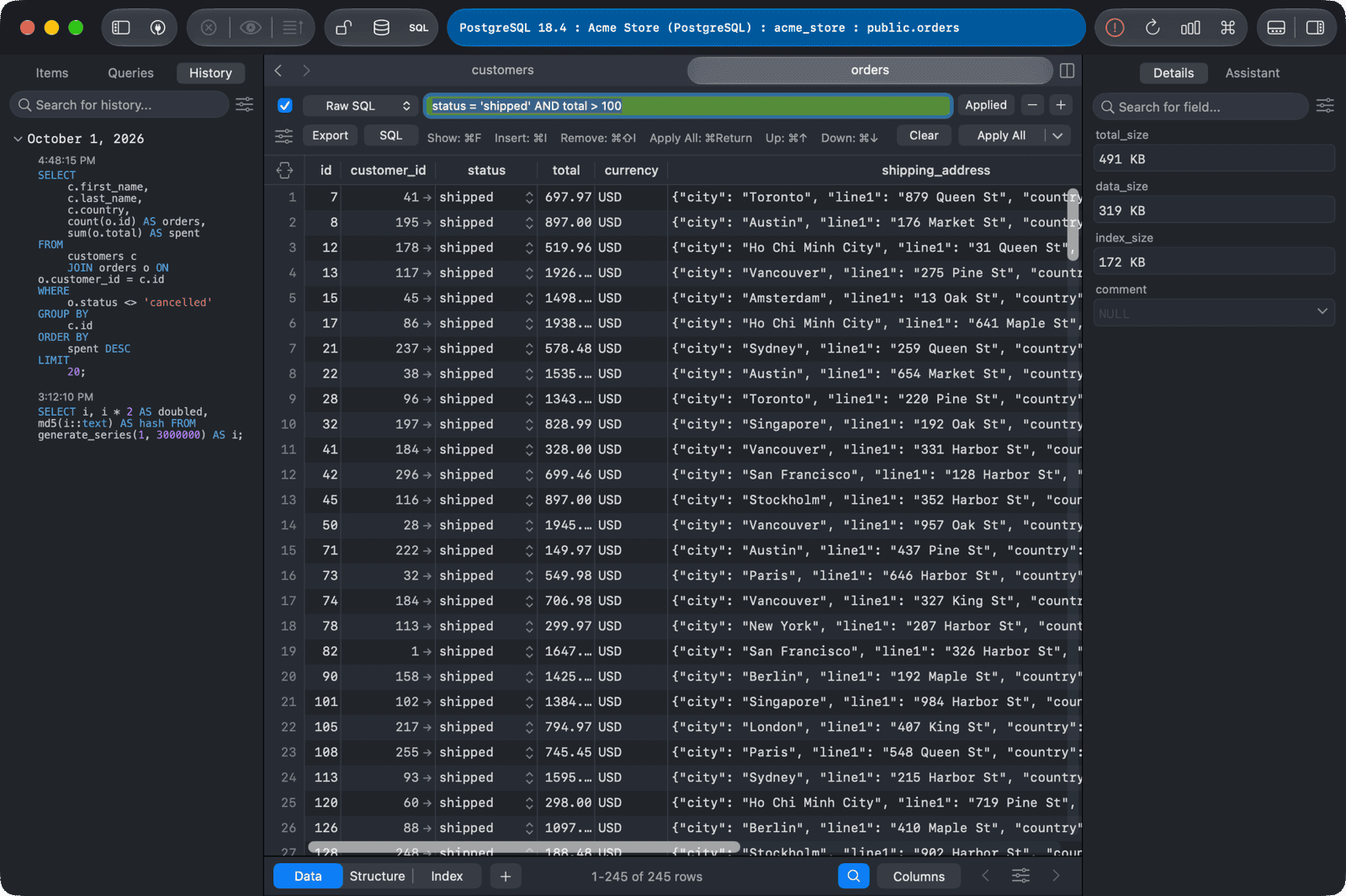Open status stepper for row id 7
Screen dimensions: 1346x896
[529, 197]
